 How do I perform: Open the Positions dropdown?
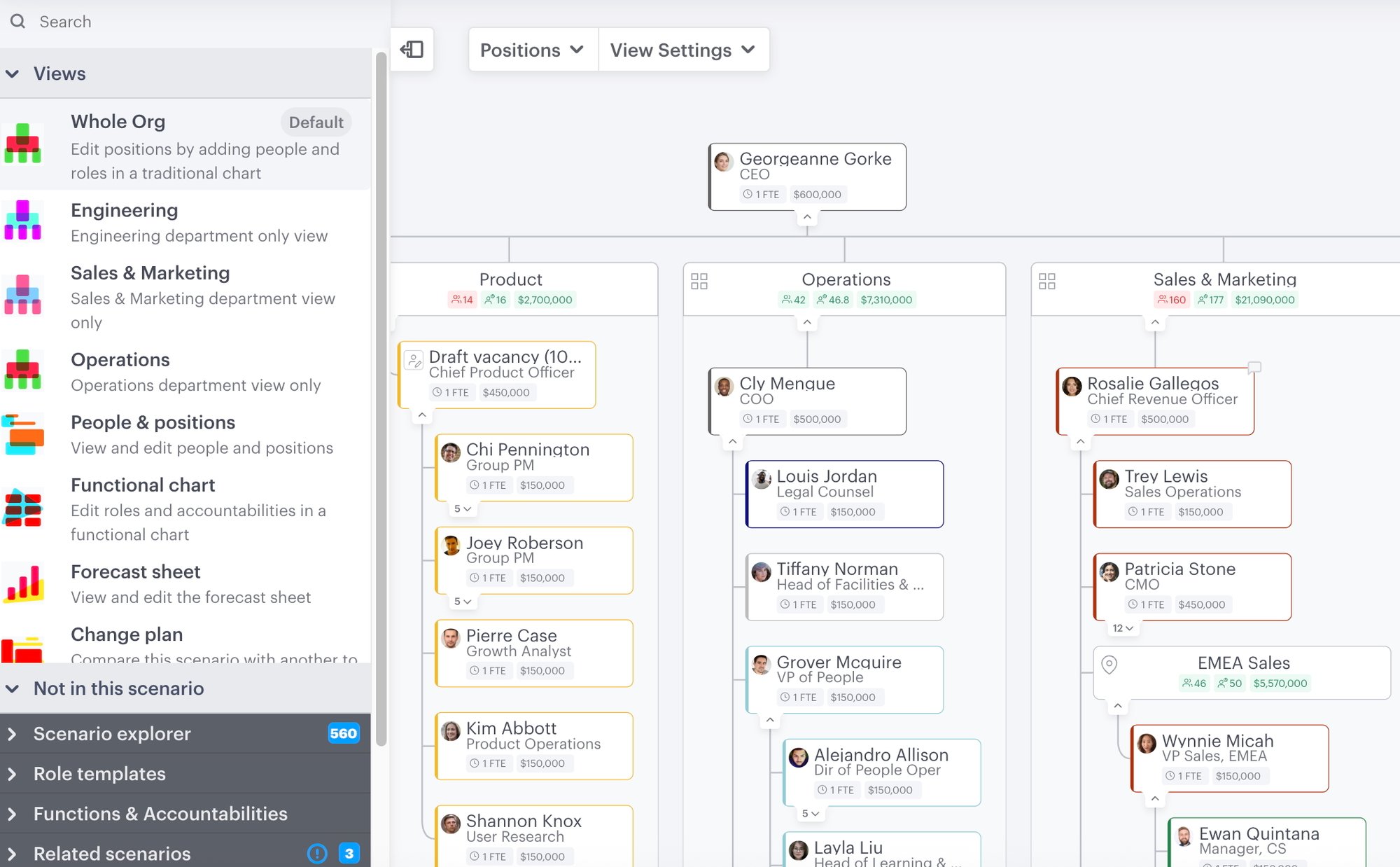click(x=531, y=49)
